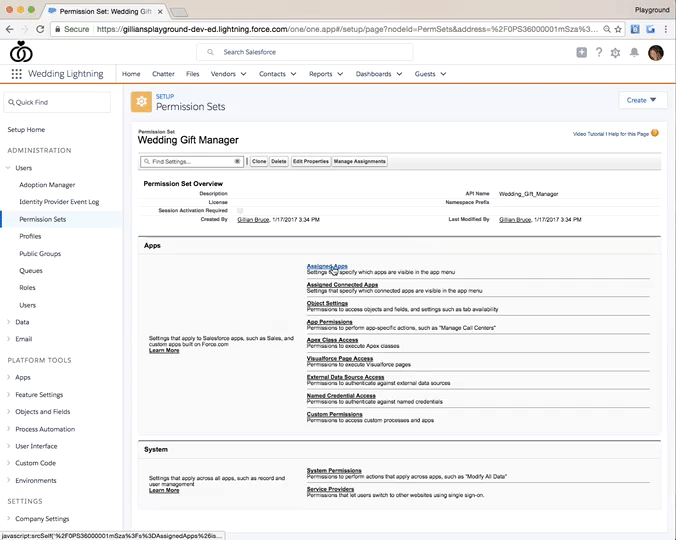Click the browser back arrow

click(x=9, y=29)
